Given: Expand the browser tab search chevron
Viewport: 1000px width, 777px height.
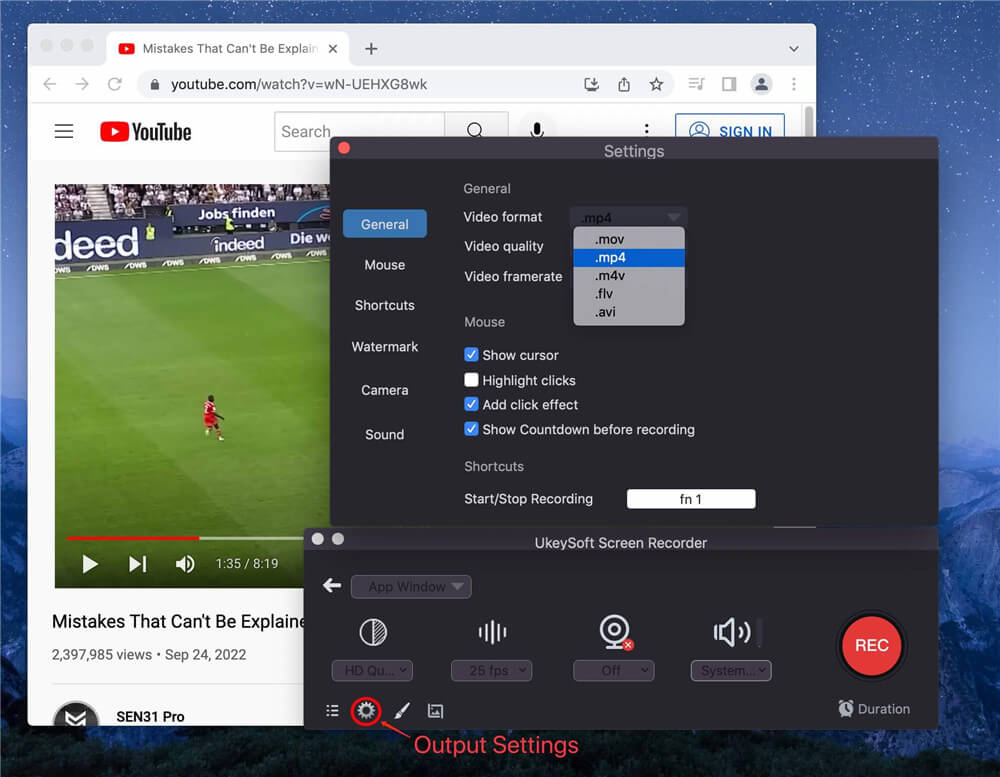Looking at the screenshot, I should click(x=794, y=48).
